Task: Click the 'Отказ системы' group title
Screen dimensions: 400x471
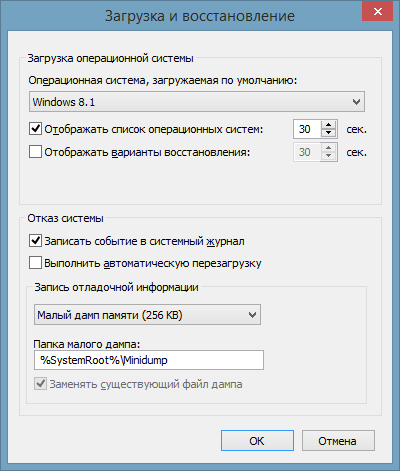Action: click(65, 218)
